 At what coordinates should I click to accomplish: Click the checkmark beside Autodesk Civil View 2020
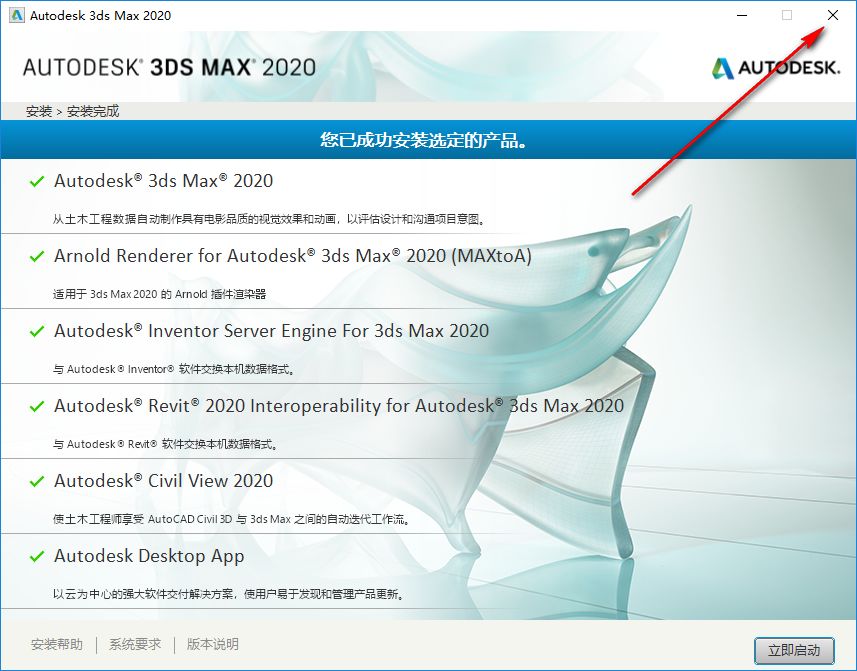pos(37,481)
